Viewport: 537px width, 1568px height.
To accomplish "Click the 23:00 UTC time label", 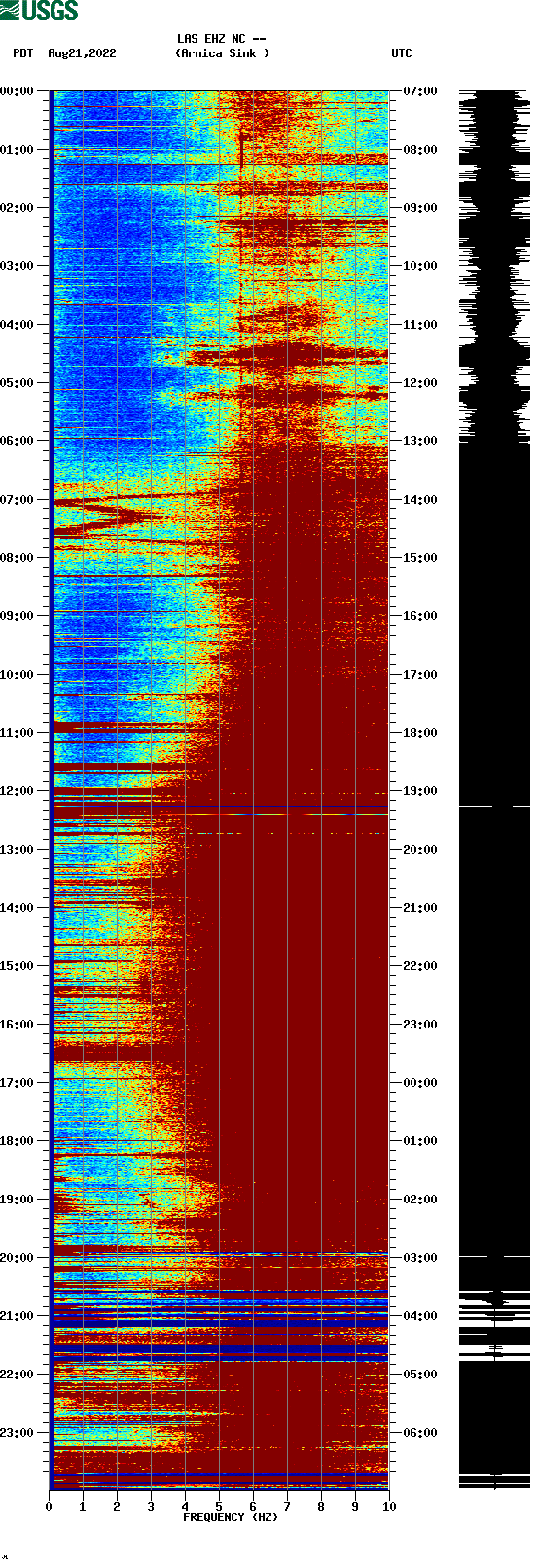I will click(419, 1025).
